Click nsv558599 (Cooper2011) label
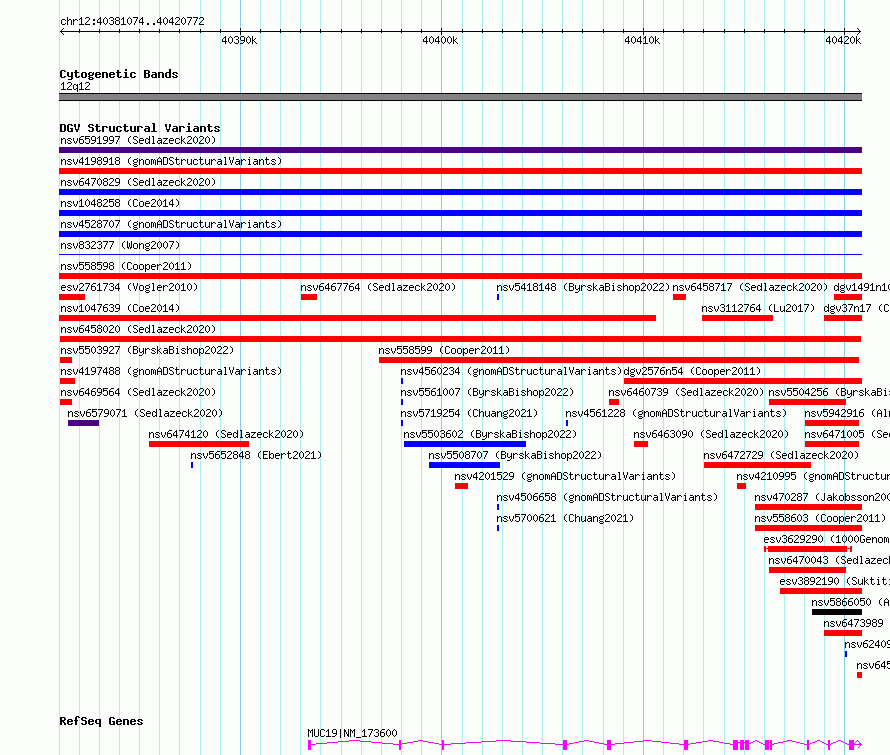Screen dimensions: 890x755 pyautogui.click(x=444, y=350)
